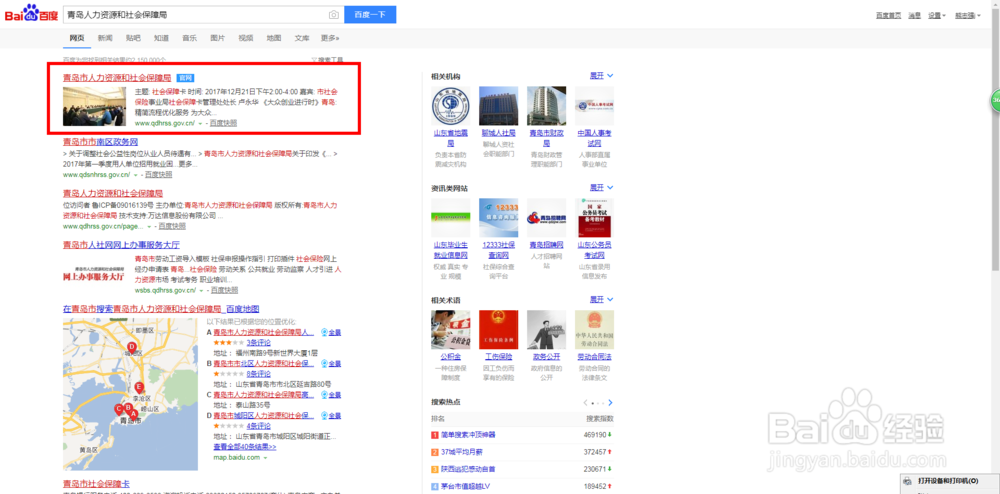Click the 青岛市财政局 building thumbnail

click(546, 106)
